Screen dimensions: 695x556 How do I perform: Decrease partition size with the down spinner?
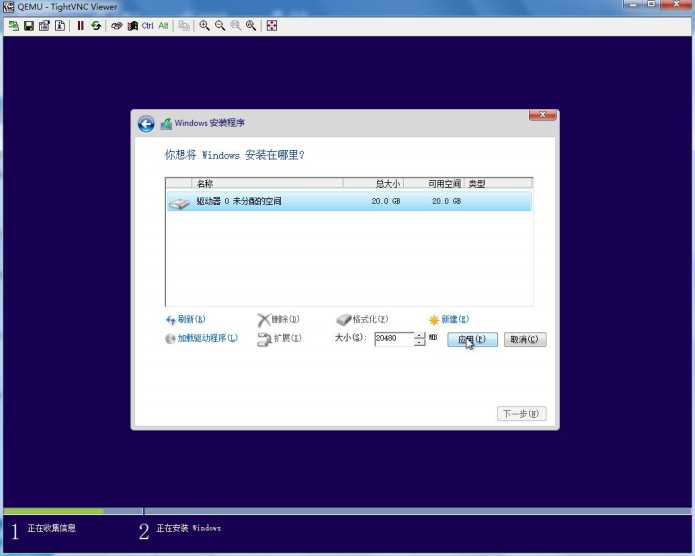coord(419,342)
